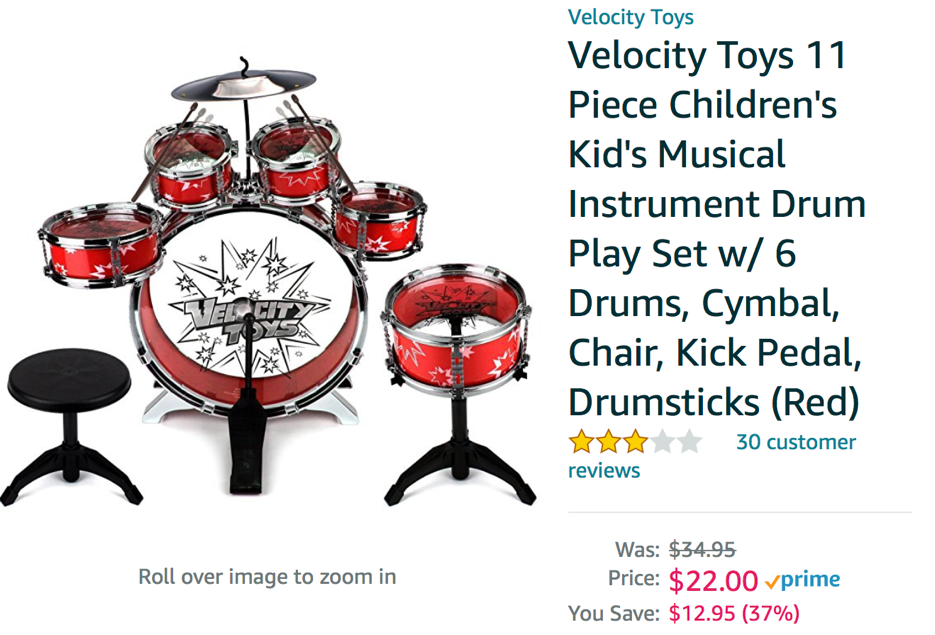Click the small red drum right of the bass drum
Screen dimensions: 935x635
(379, 221)
